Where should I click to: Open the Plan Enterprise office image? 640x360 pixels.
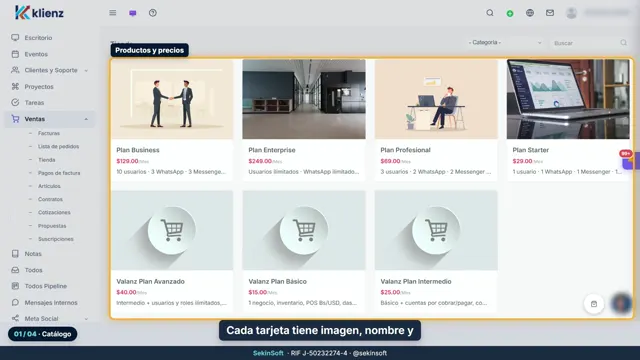[304, 99]
